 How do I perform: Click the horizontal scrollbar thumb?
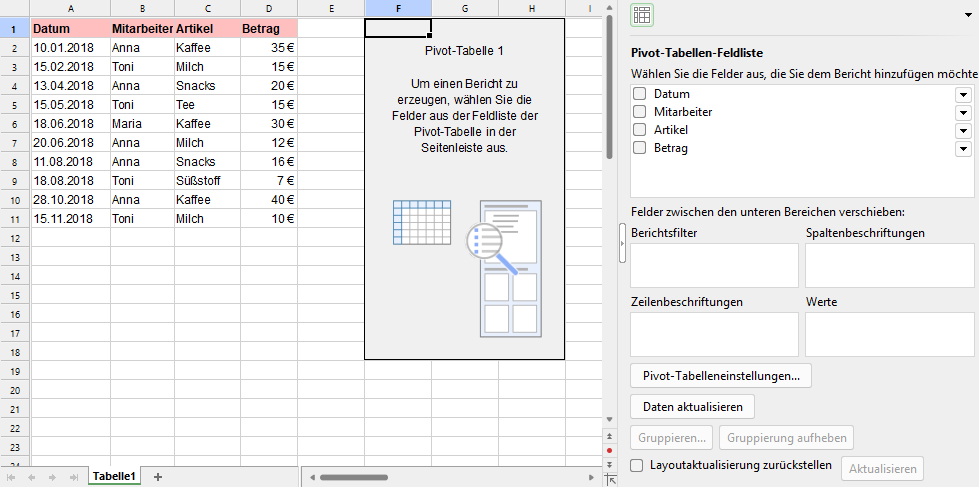(355, 478)
